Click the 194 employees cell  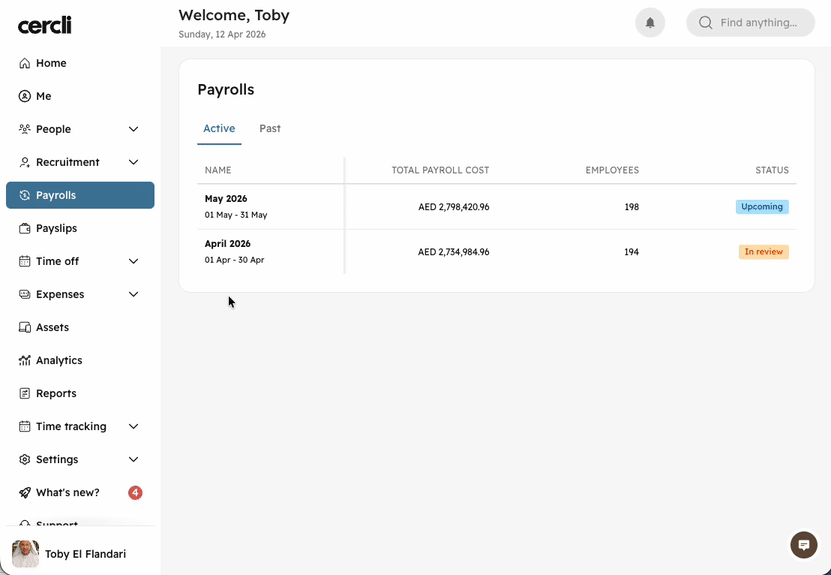[x=631, y=252]
